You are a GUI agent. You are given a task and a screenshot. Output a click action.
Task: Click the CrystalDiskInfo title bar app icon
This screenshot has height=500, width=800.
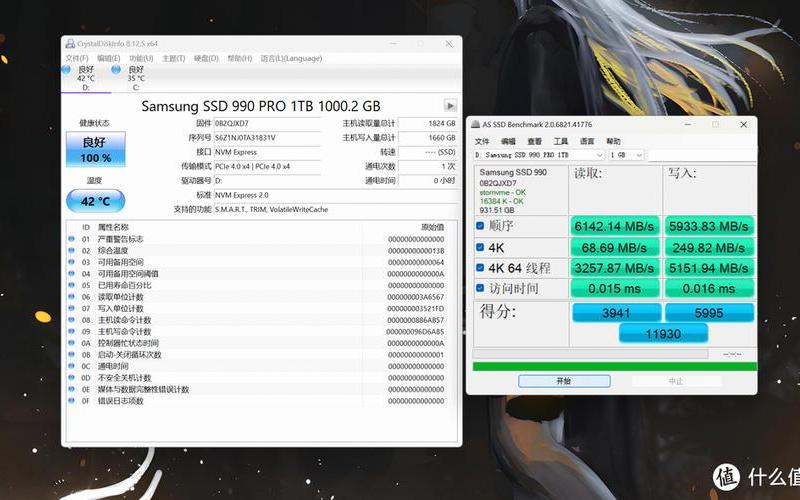pyautogui.click(x=70, y=44)
